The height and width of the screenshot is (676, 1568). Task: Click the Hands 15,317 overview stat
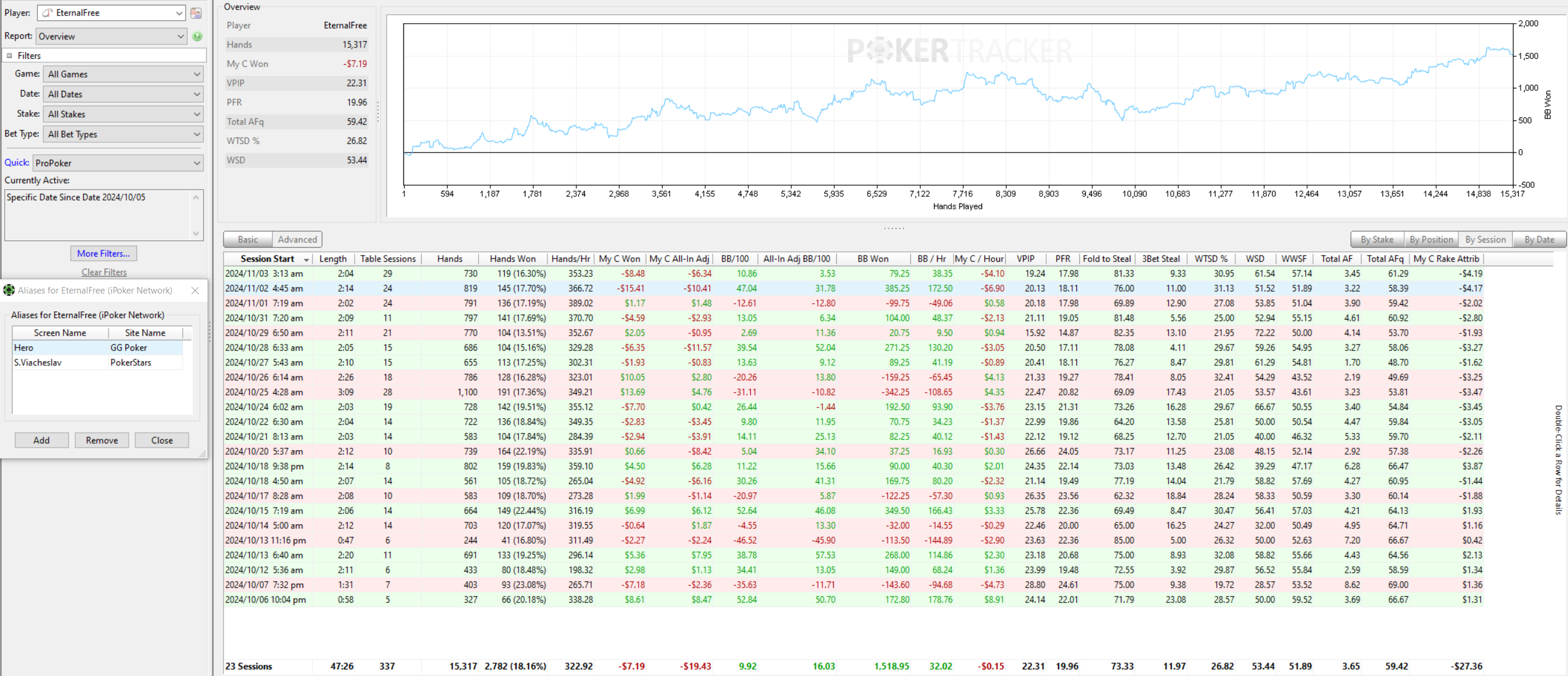point(297,45)
